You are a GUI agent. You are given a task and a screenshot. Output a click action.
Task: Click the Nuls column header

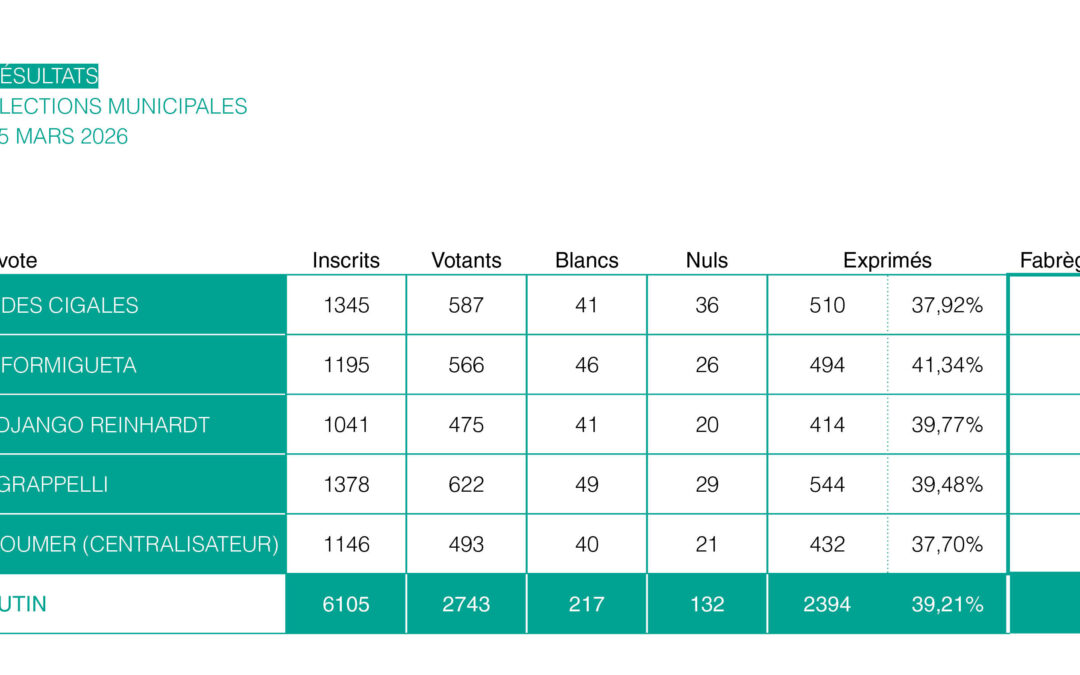[707, 260]
